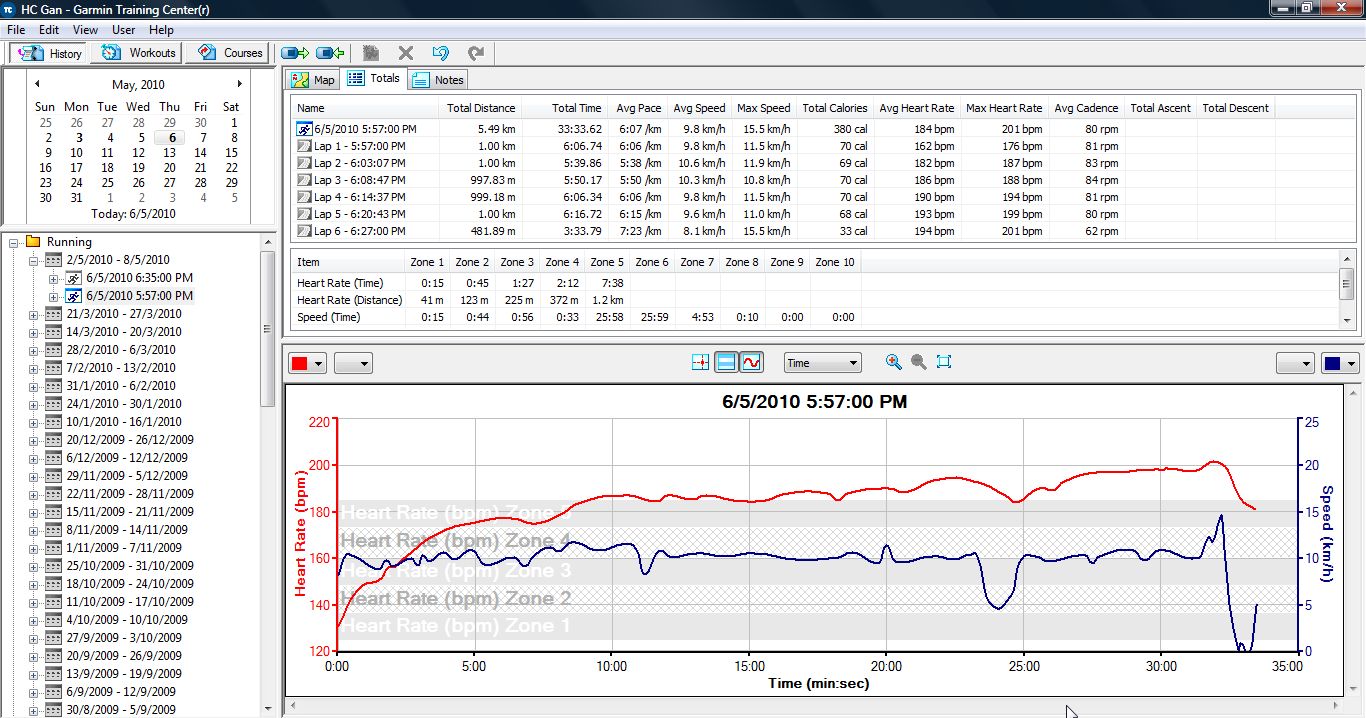Image resolution: width=1366 pixels, height=718 pixels.
Task: Click the Undo toolbar icon
Action: [x=440, y=53]
